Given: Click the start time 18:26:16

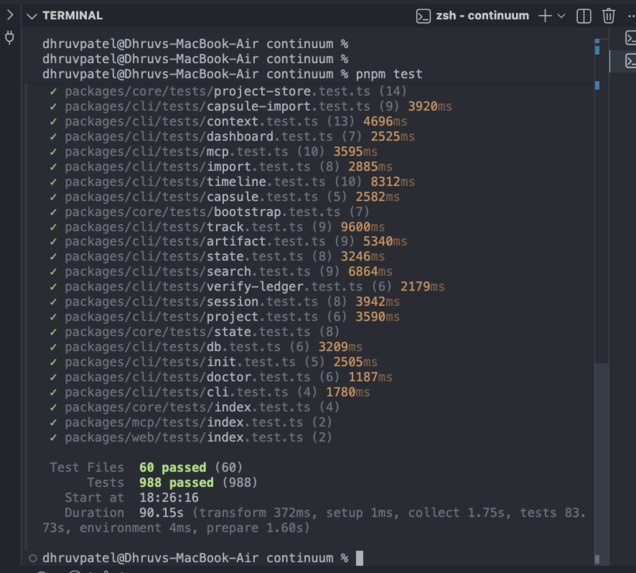Looking at the screenshot, I should pyautogui.click(x=169, y=498).
